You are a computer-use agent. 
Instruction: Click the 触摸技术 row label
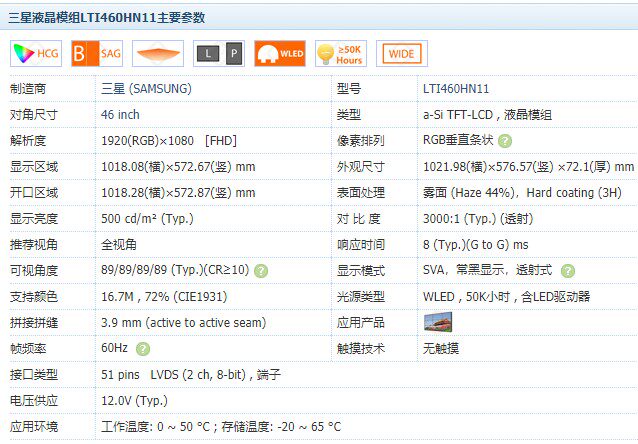pos(361,348)
